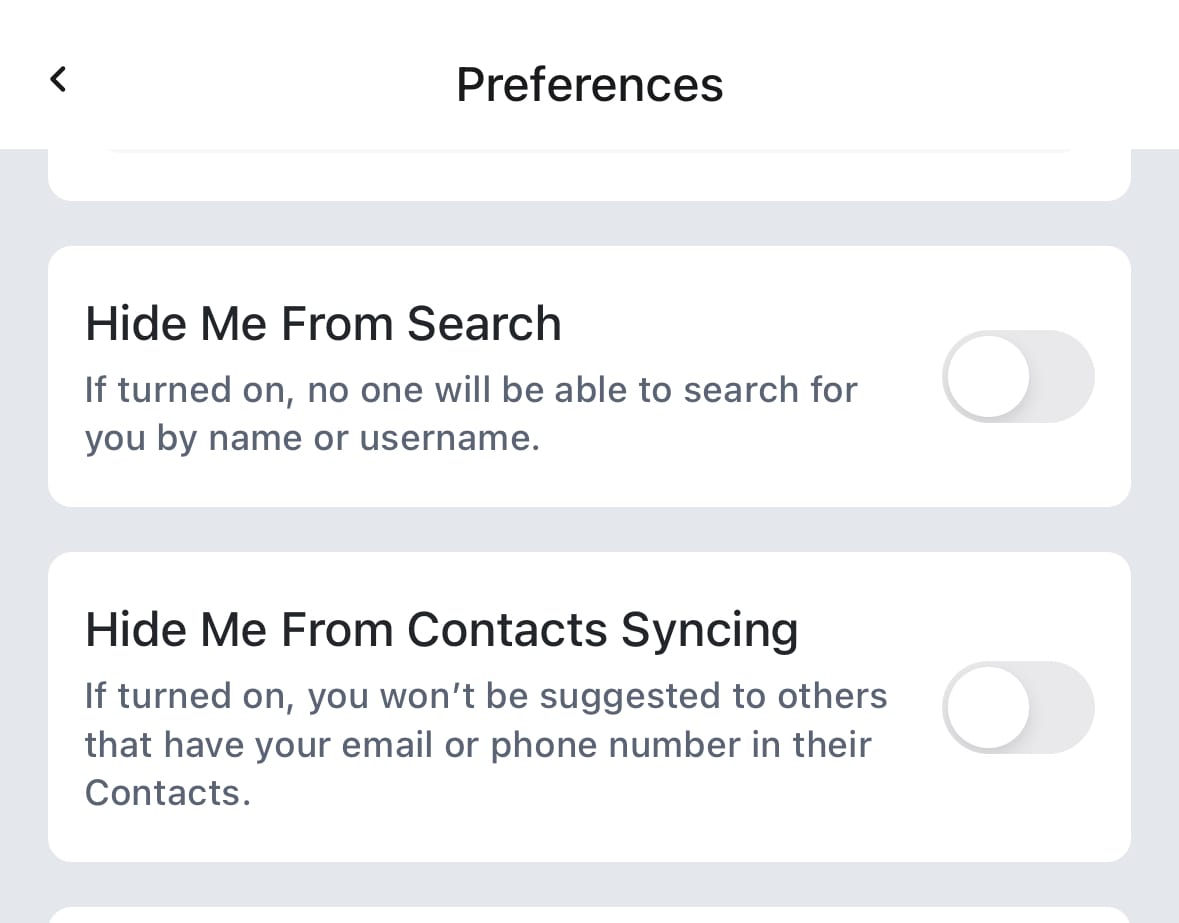
Task: Click the white knob of the Contacts Syncing toggle
Action: point(987,707)
